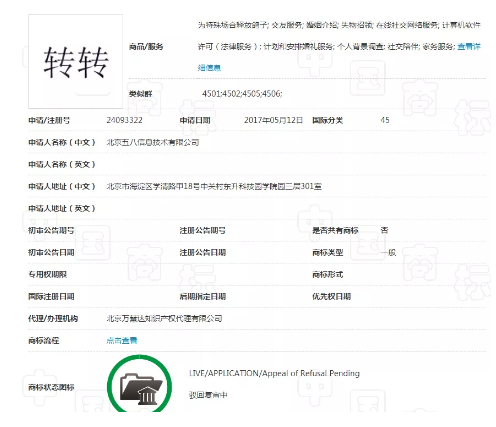Select the date 2017年05月12日
The image size is (496, 427).
click(x=273, y=120)
